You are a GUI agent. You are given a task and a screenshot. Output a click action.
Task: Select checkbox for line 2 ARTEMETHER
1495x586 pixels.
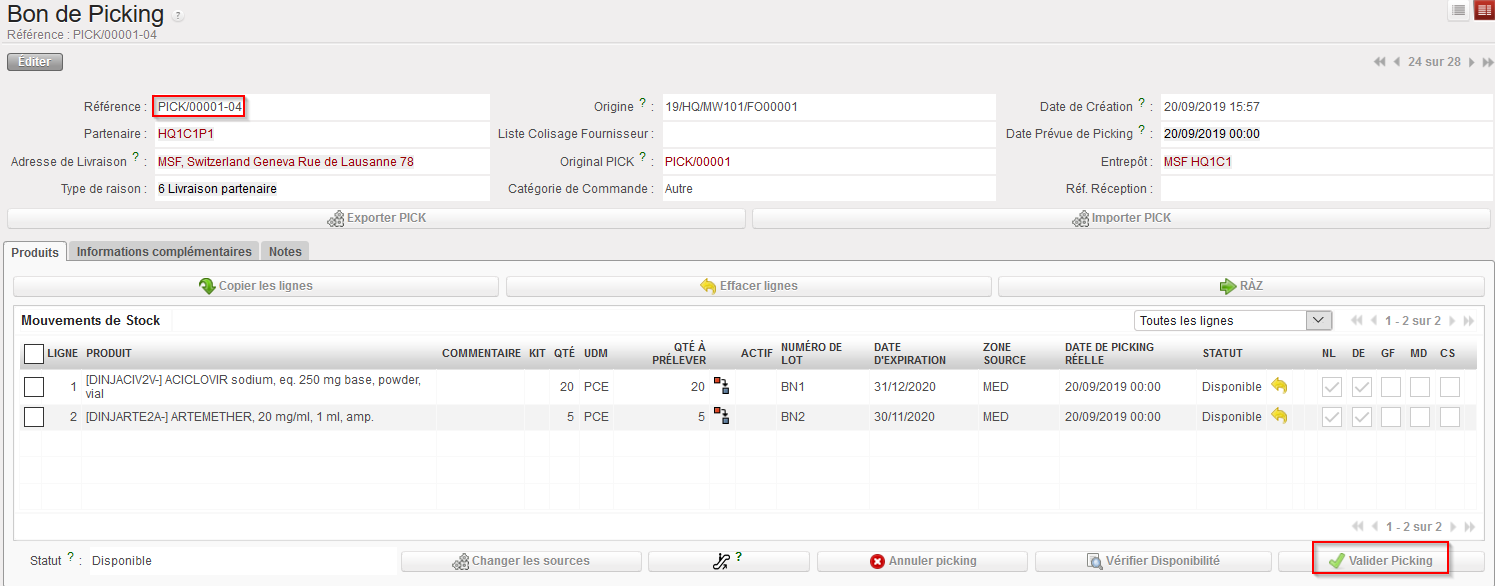[34, 417]
